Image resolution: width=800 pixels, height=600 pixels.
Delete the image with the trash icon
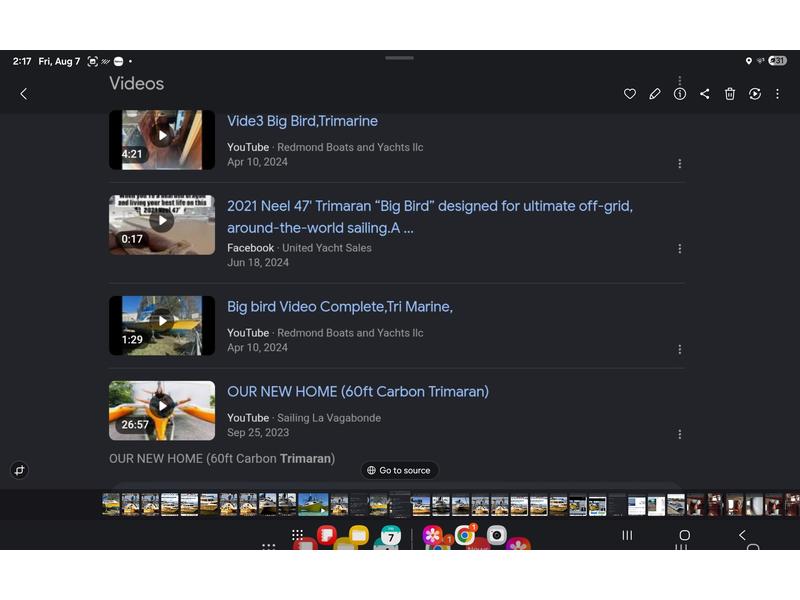730,94
